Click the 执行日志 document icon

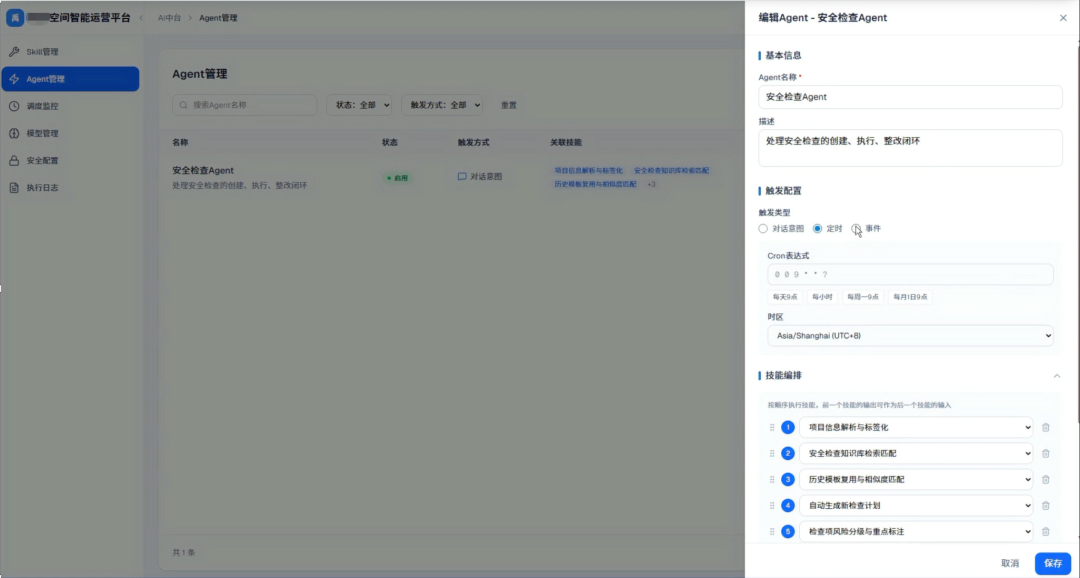14,187
